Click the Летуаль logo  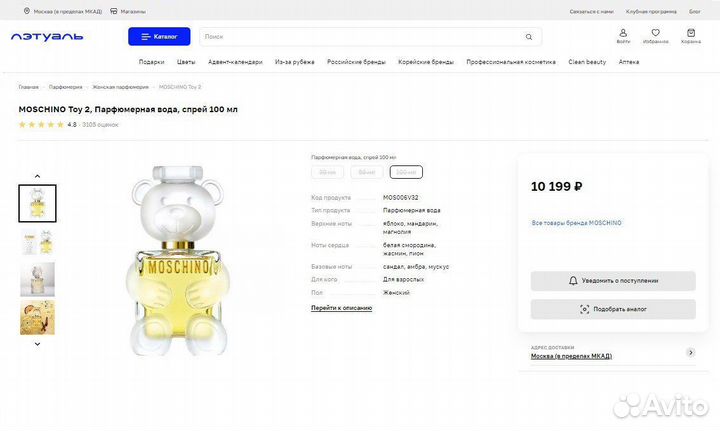coord(47,37)
